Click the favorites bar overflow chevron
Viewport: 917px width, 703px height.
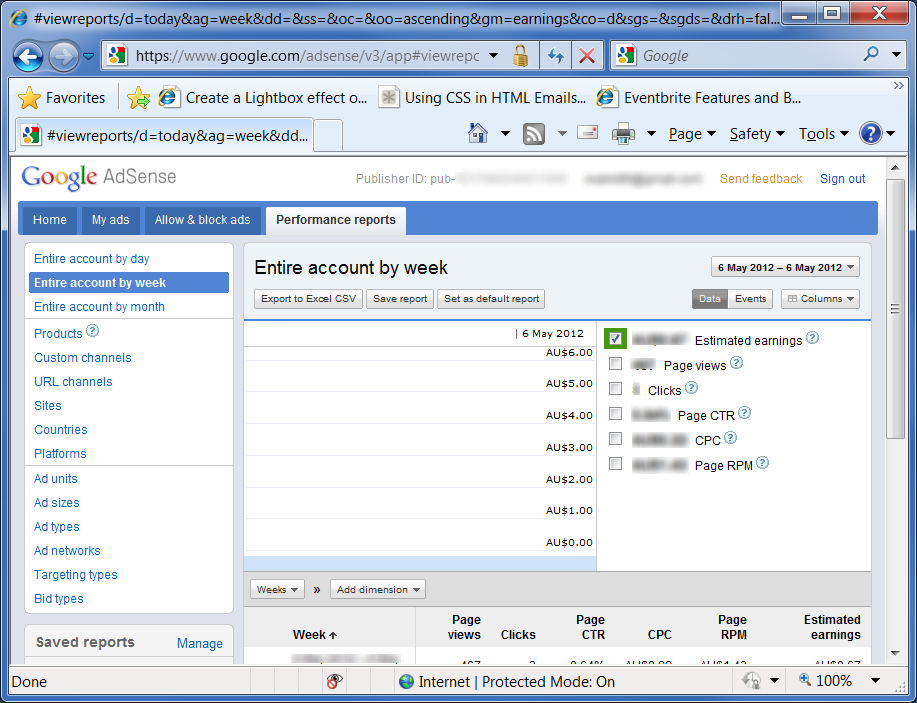pyautogui.click(x=898, y=86)
